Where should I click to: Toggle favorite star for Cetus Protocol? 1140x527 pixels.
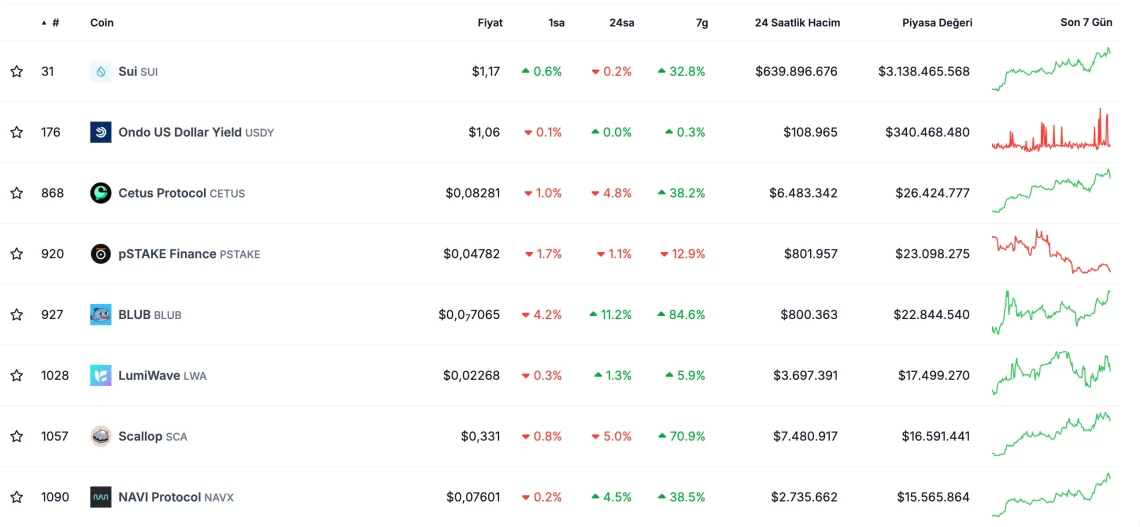coord(17,193)
